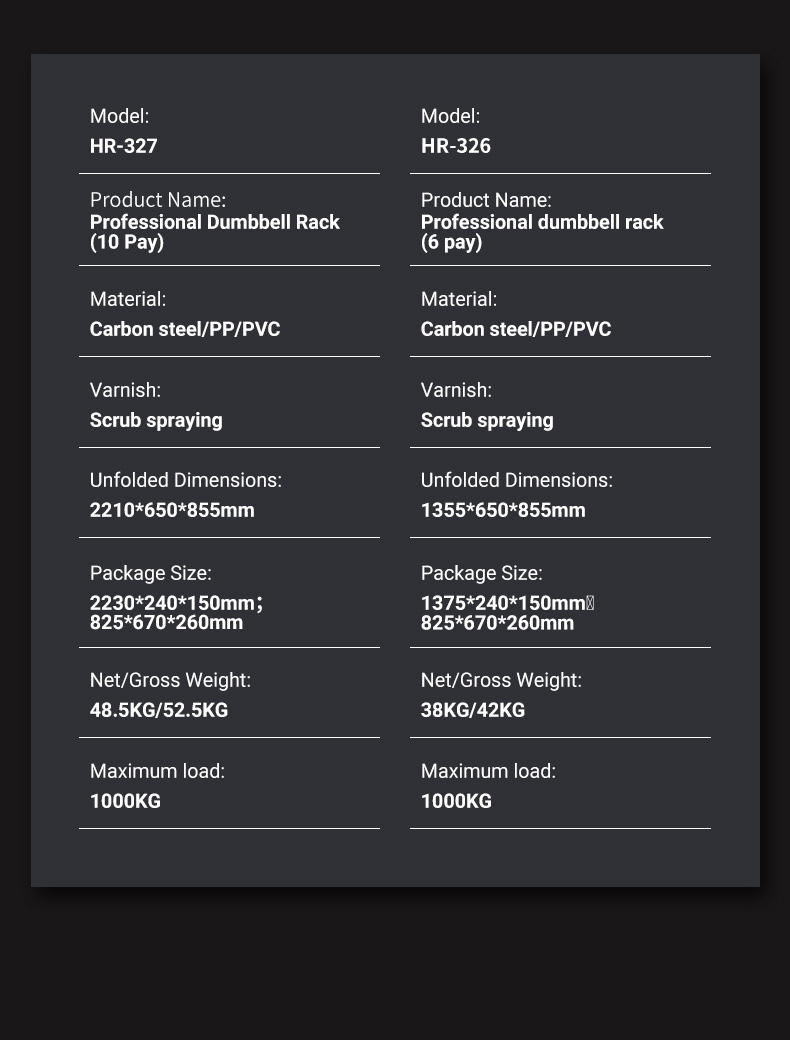Click the HR-327 model number
The width and height of the screenshot is (790, 1040).
pos(123,146)
